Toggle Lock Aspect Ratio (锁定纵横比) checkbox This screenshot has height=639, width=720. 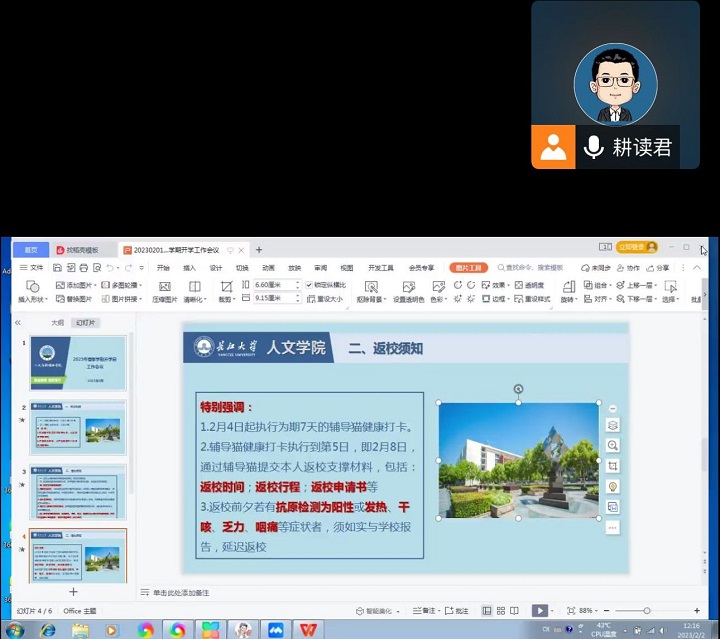coord(308,285)
